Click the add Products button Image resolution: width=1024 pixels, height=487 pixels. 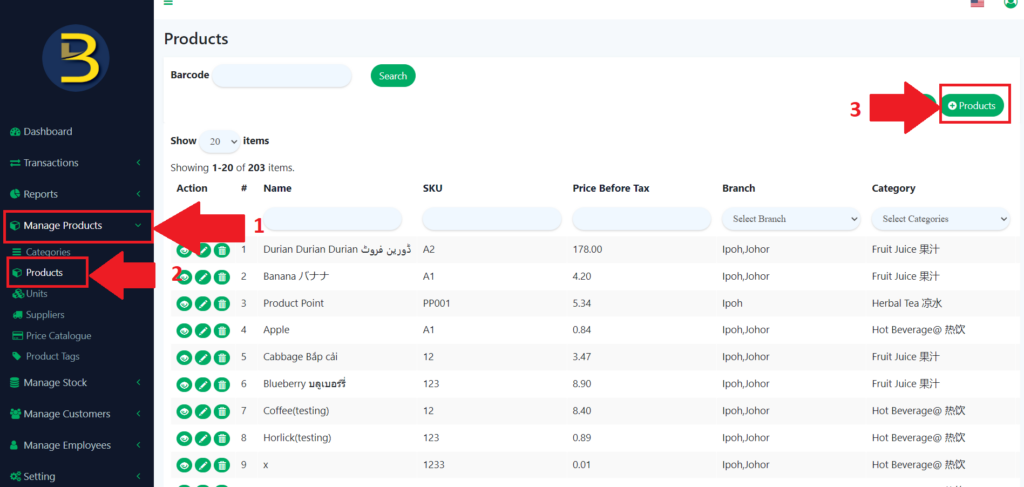[x=972, y=106]
